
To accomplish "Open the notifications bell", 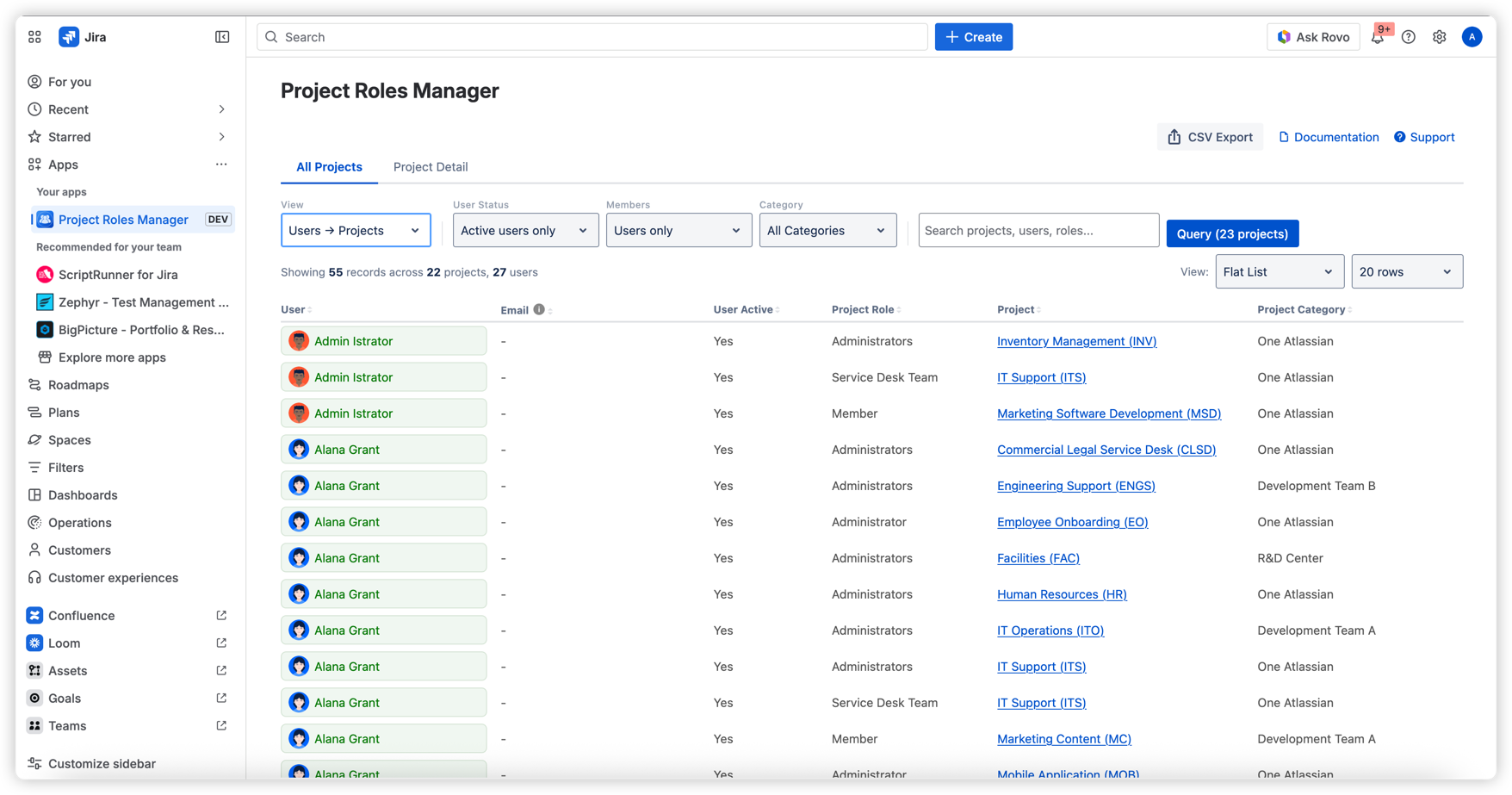I will (1379, 37).
